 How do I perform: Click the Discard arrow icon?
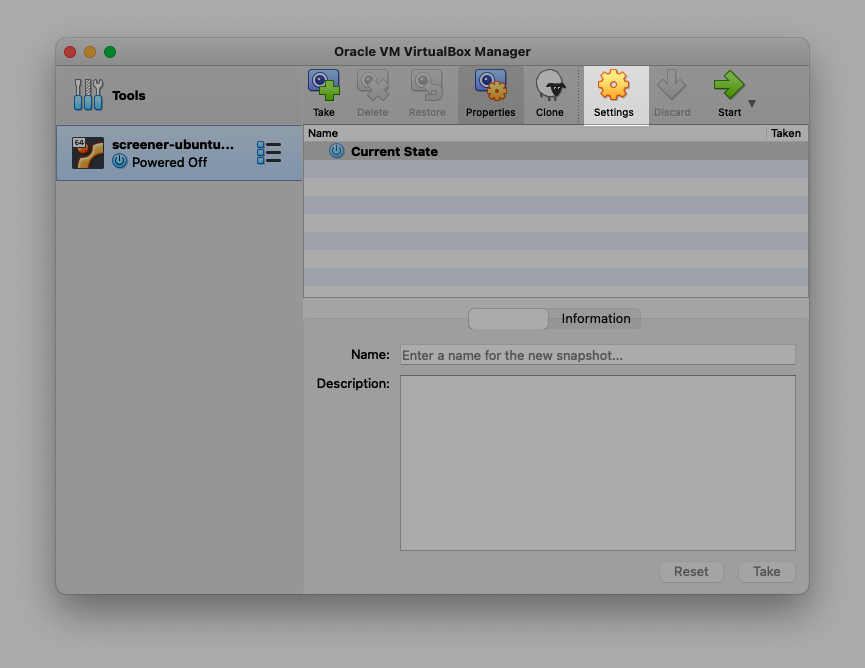672,94
